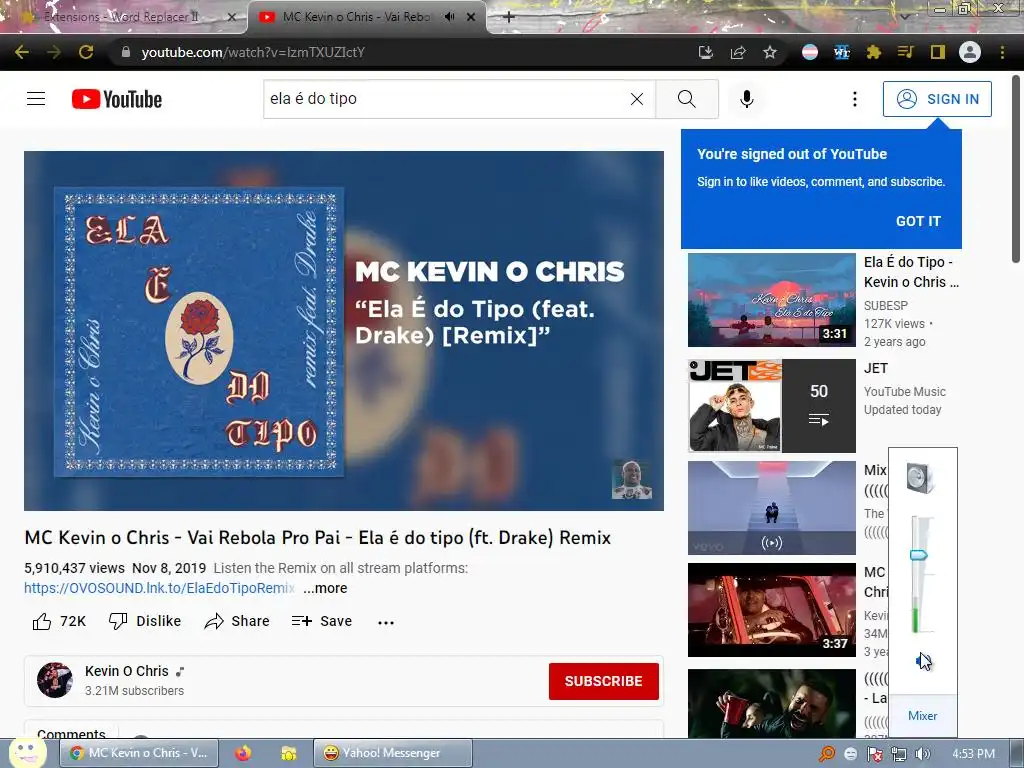Image resolution: width=1024 pixels, height=768 pixels.
Task: Share the video
Action: pyautogui.click(x=236, y=621)
